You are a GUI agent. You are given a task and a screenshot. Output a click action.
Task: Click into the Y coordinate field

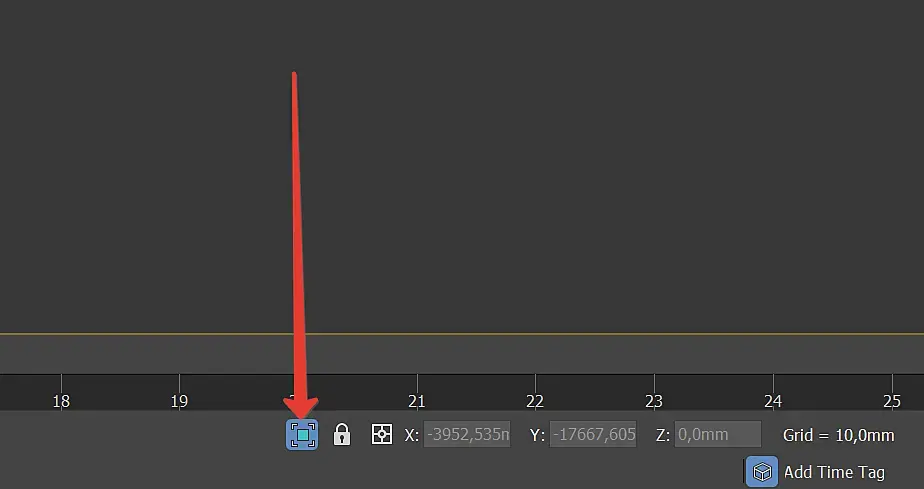[x=593, y=435]
